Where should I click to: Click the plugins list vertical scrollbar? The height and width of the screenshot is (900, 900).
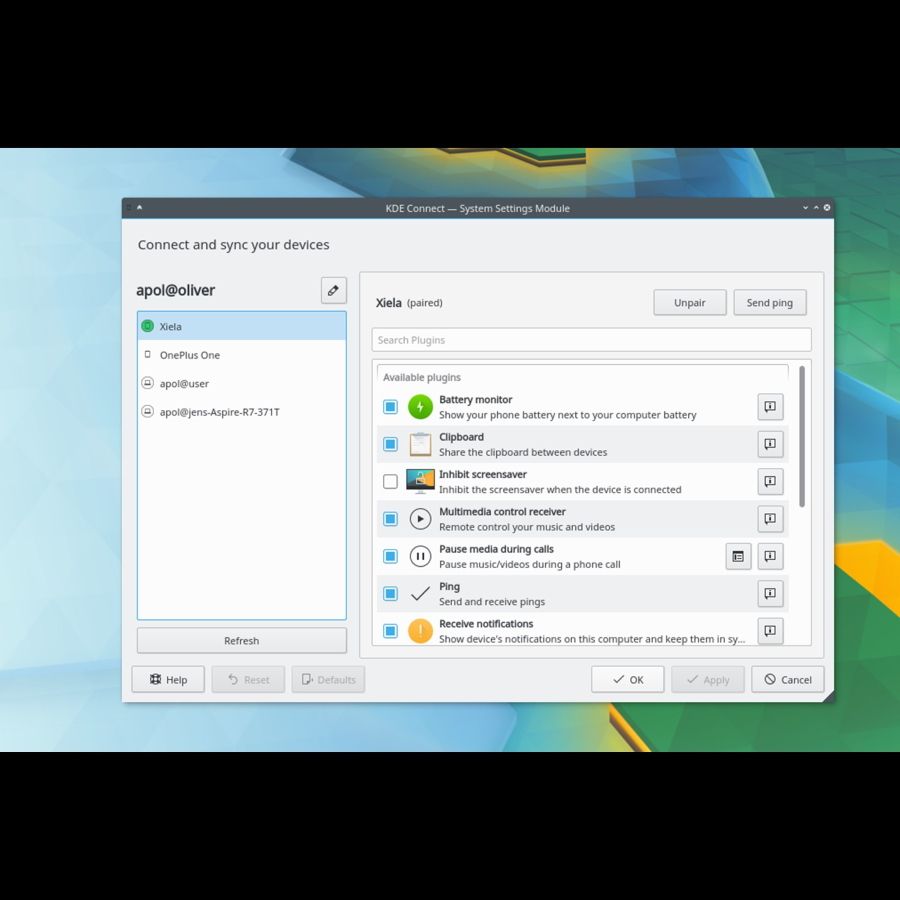(x=802, y=436)
